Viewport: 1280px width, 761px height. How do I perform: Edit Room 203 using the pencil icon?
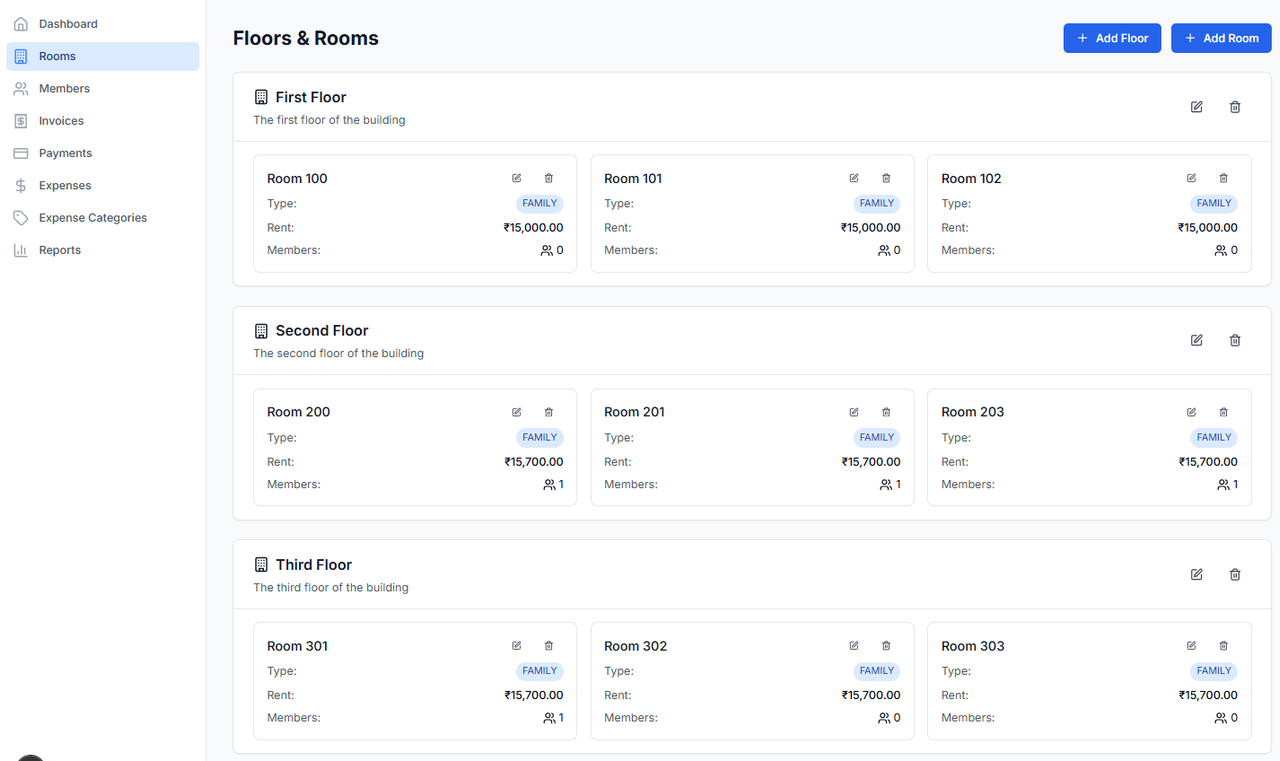1191,412
